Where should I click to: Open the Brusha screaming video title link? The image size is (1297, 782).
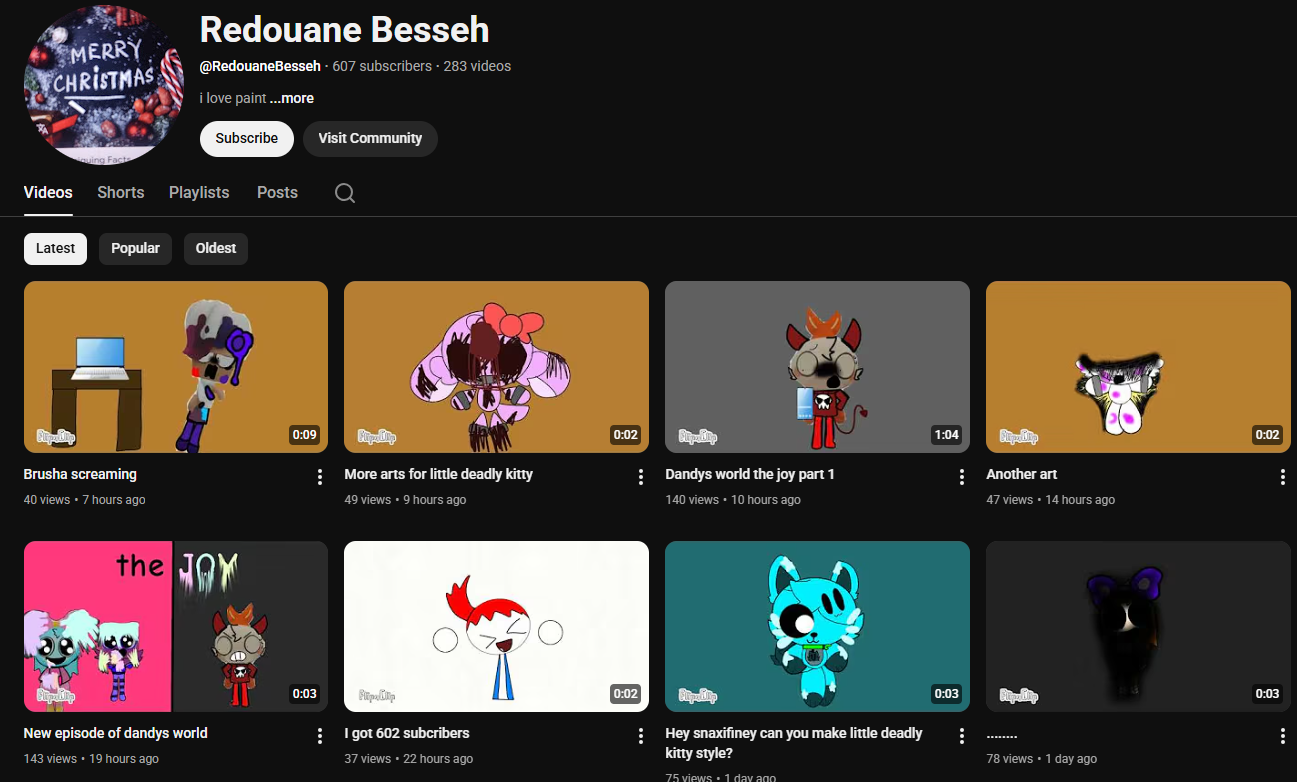click(x=80, y=474)
